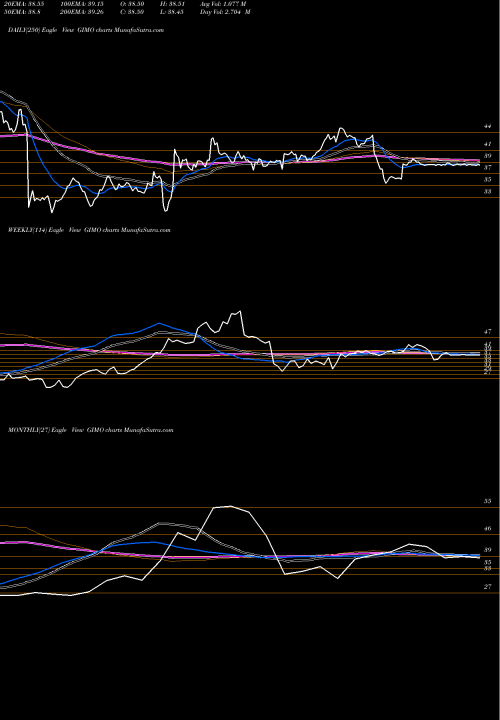The image size is (500, 720).
Task: Click the 37 axis label in daily chart
Action: pos(488,168)
